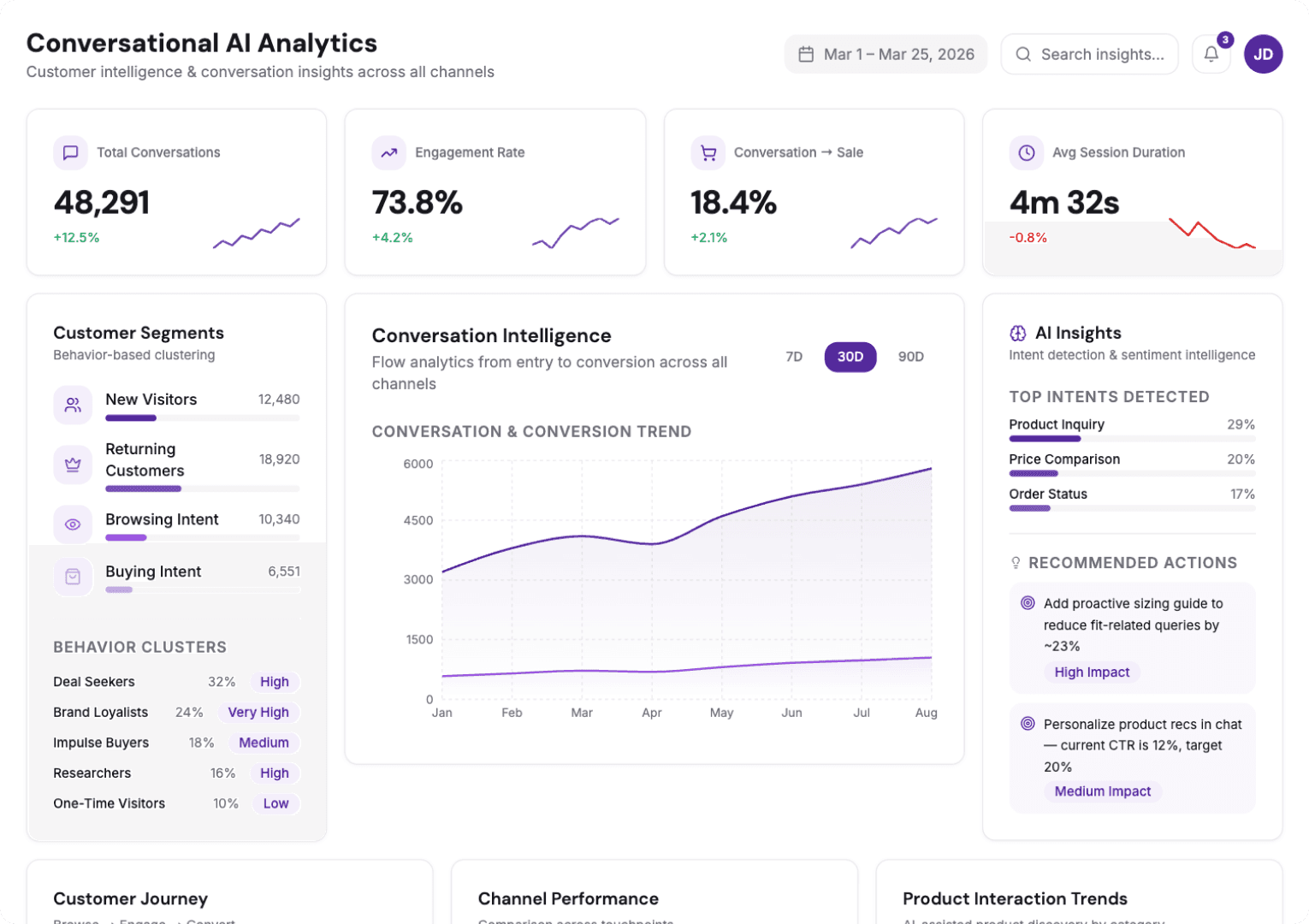The height and width of the screenshot is (924, 1309).
Task: Click the Very High badge for Brand Loyalists
Action: pos(258,712)
